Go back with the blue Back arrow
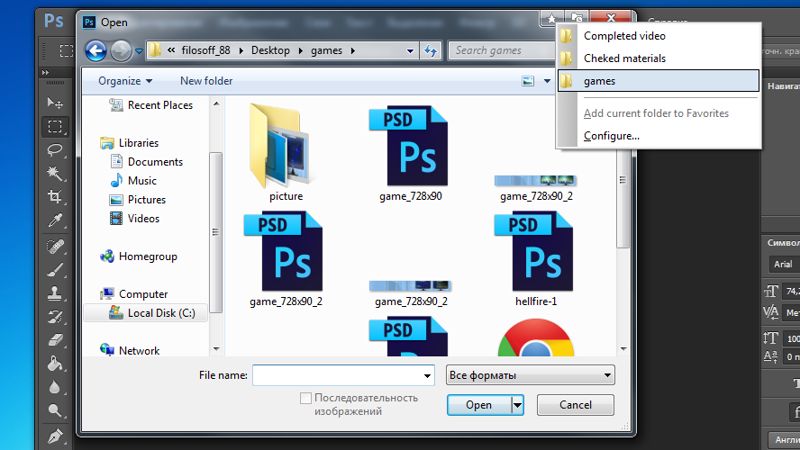 pyautogui.click(x=96, y=51)
